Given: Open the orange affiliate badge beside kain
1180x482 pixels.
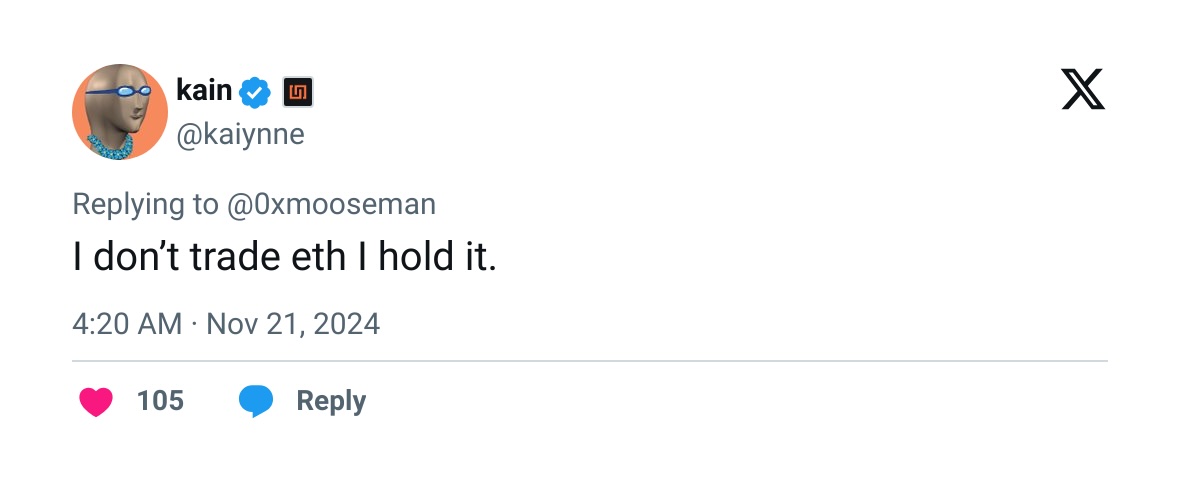Looking at the screenshot, I should point(298,93).
